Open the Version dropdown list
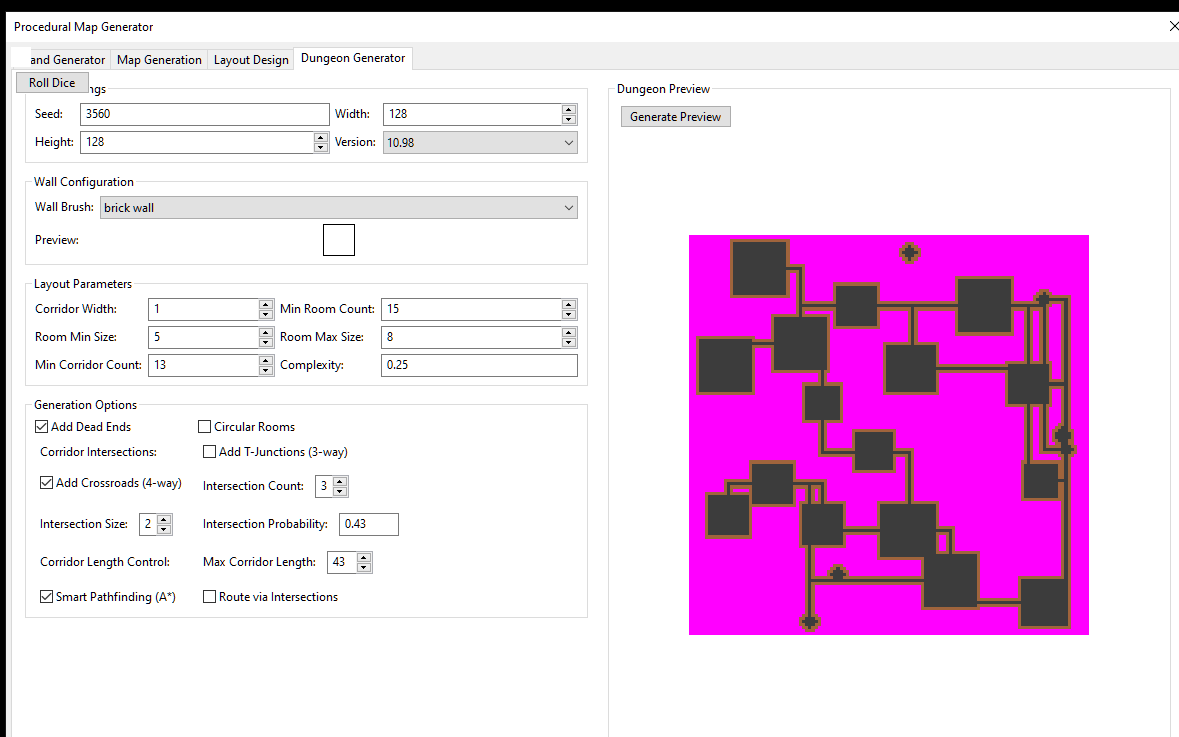 click(x=568, y=142)
